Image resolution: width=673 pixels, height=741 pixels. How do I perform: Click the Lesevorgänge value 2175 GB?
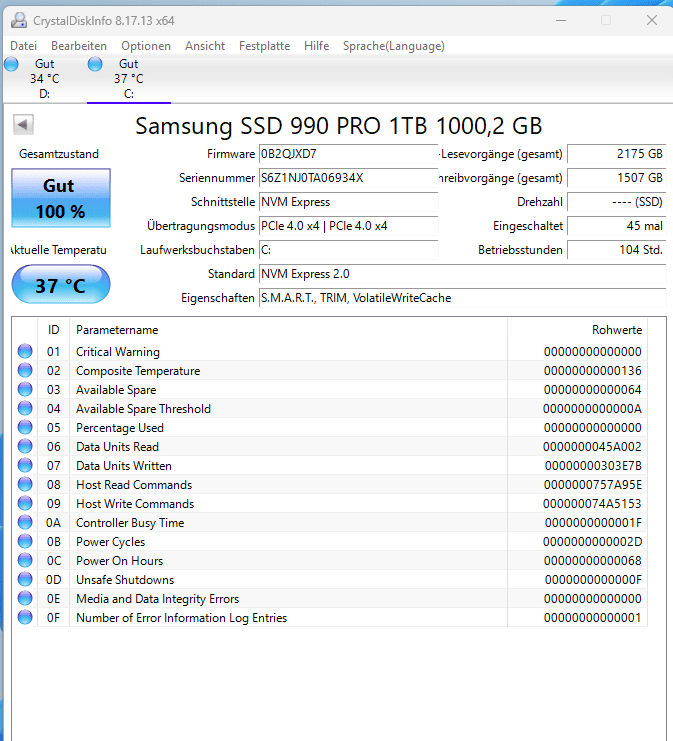(617, 154)
